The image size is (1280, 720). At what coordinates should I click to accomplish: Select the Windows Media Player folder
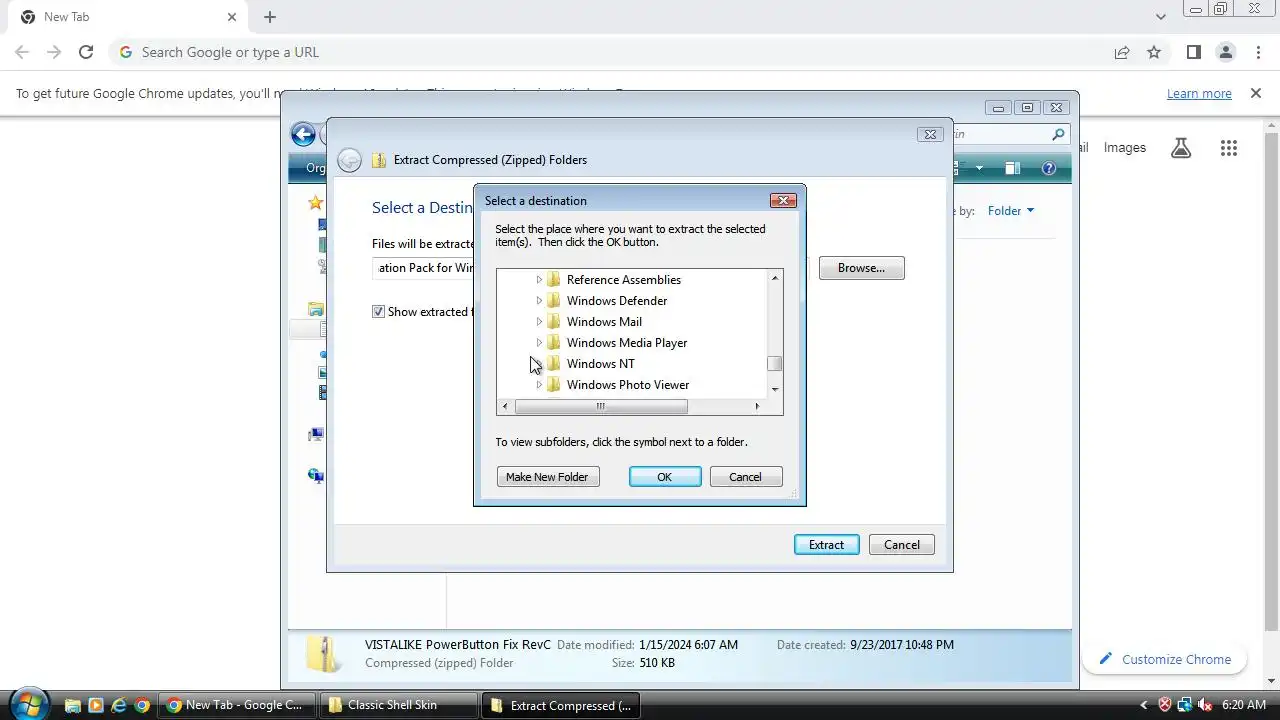click(627, 343)
